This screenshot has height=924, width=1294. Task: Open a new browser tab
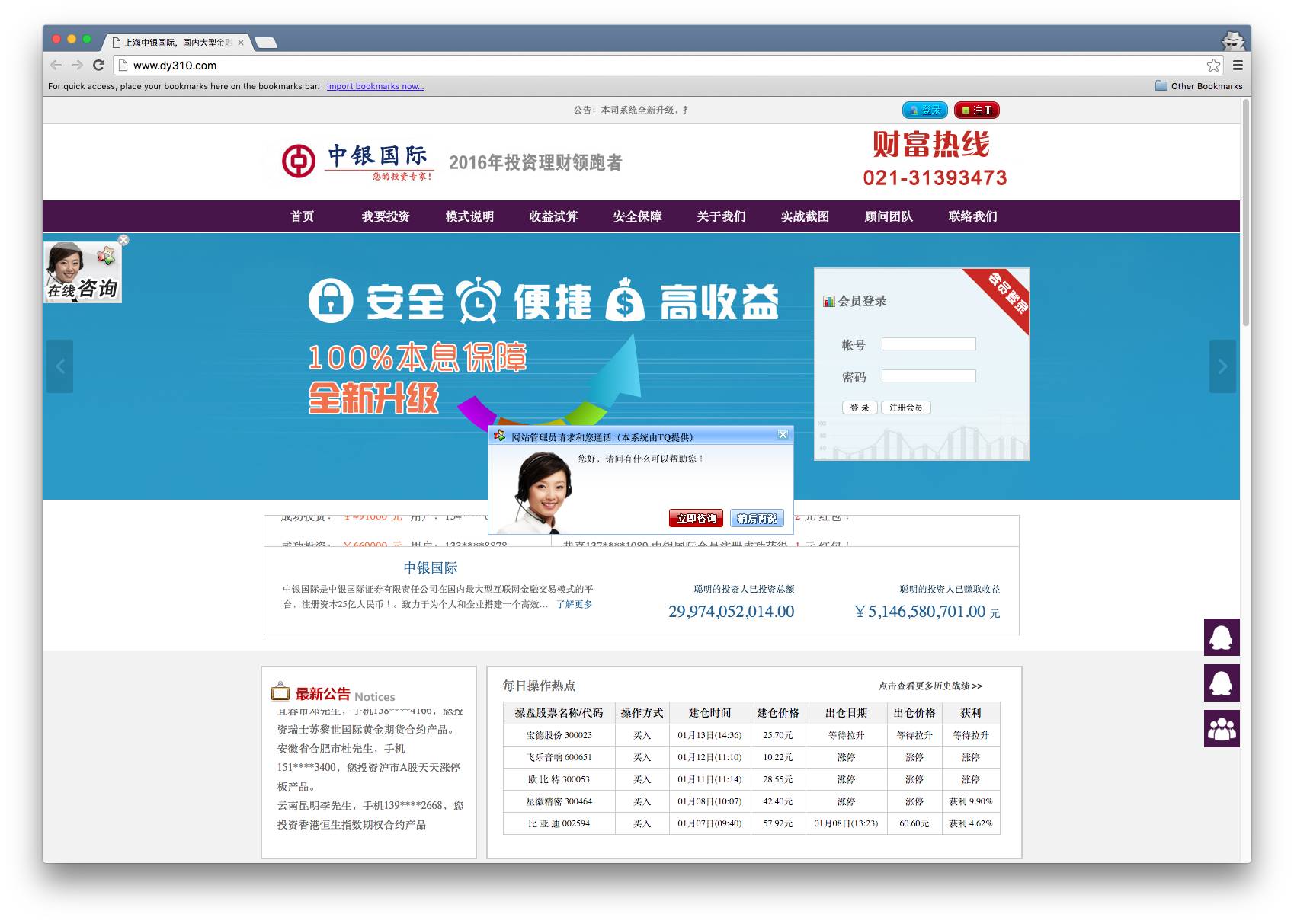265,43
